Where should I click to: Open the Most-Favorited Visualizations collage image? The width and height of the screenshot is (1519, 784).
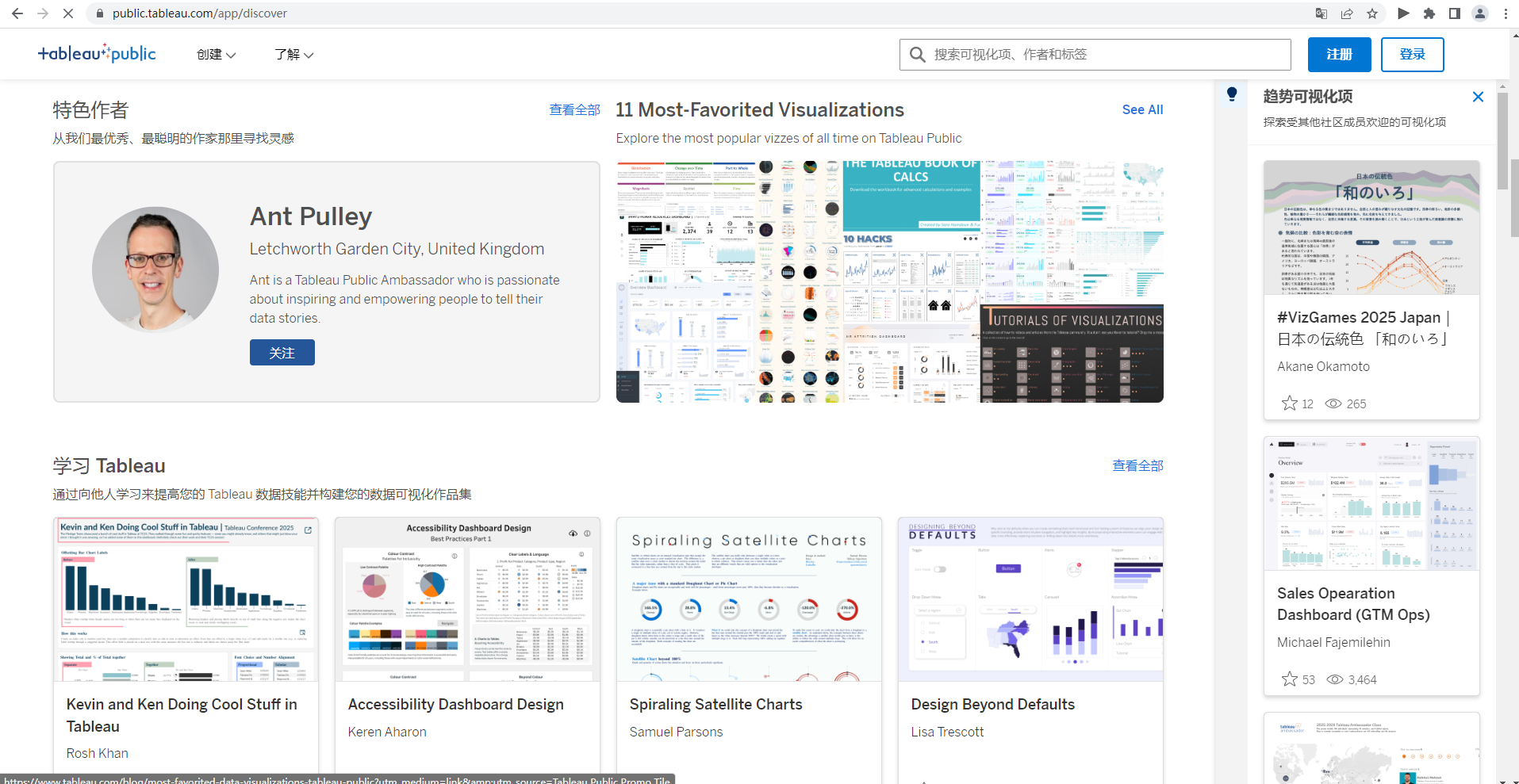tap(890, 282)
